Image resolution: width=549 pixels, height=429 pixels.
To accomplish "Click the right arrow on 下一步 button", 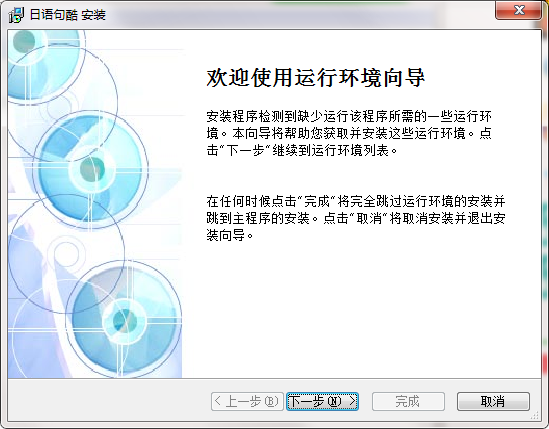I will (x=353, y=401).
